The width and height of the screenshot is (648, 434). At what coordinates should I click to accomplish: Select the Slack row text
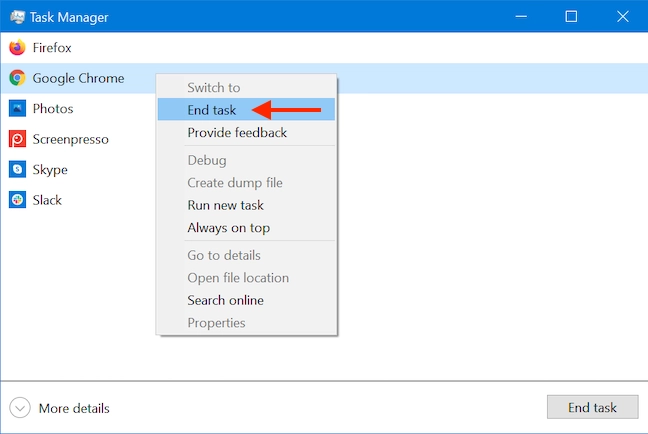[47, 200]
